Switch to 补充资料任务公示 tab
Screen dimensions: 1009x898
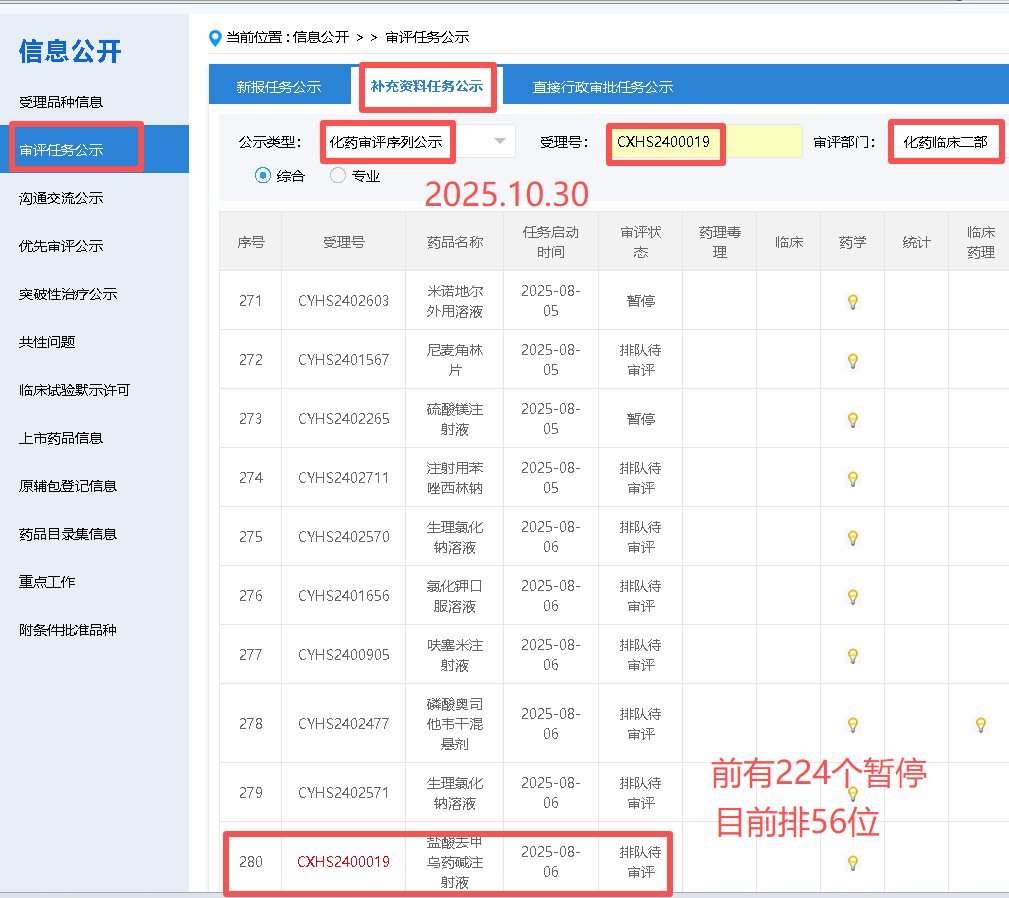427,86
